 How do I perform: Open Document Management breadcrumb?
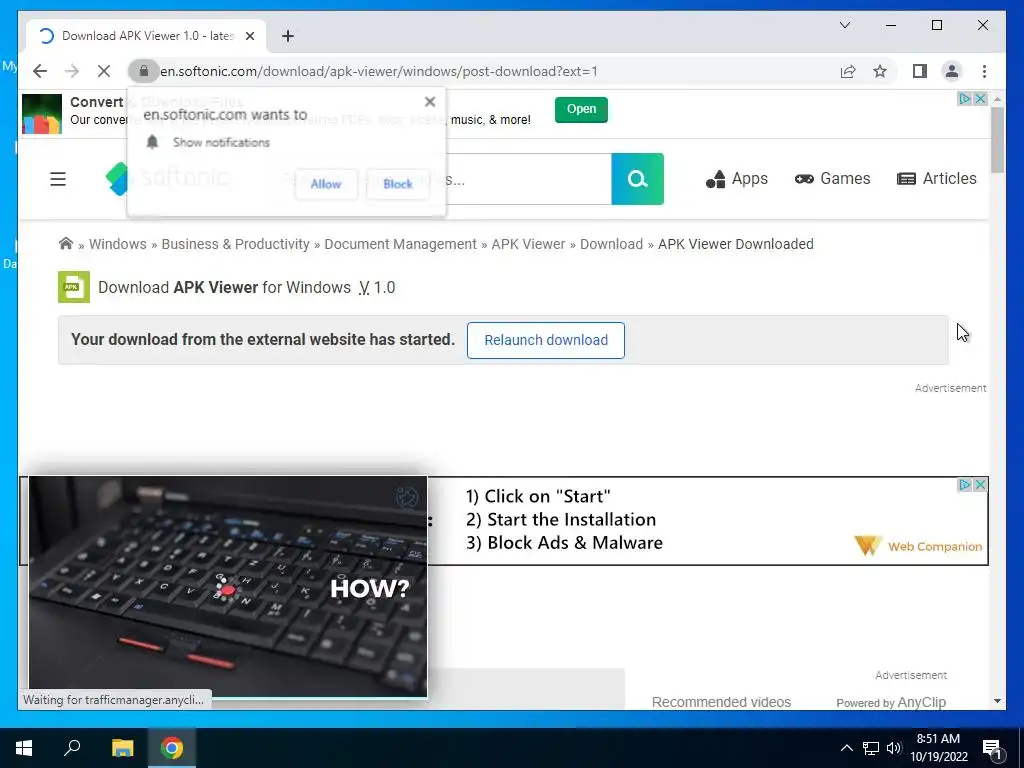400,244
